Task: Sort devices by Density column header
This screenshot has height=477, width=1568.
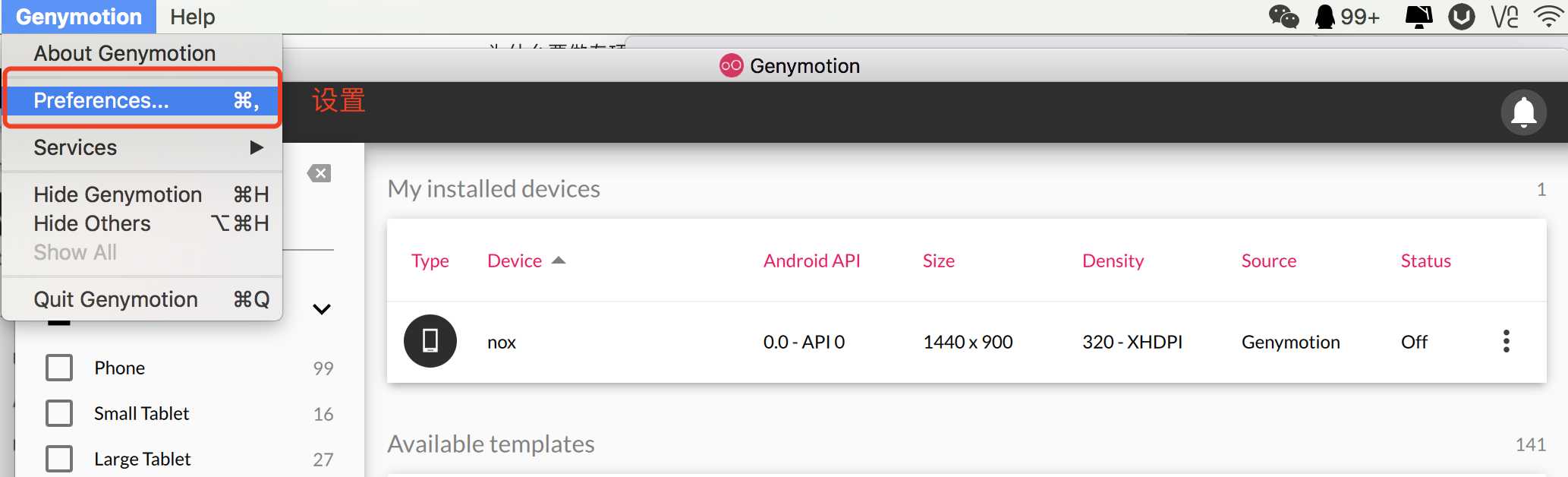Action: coord(1113,261)
